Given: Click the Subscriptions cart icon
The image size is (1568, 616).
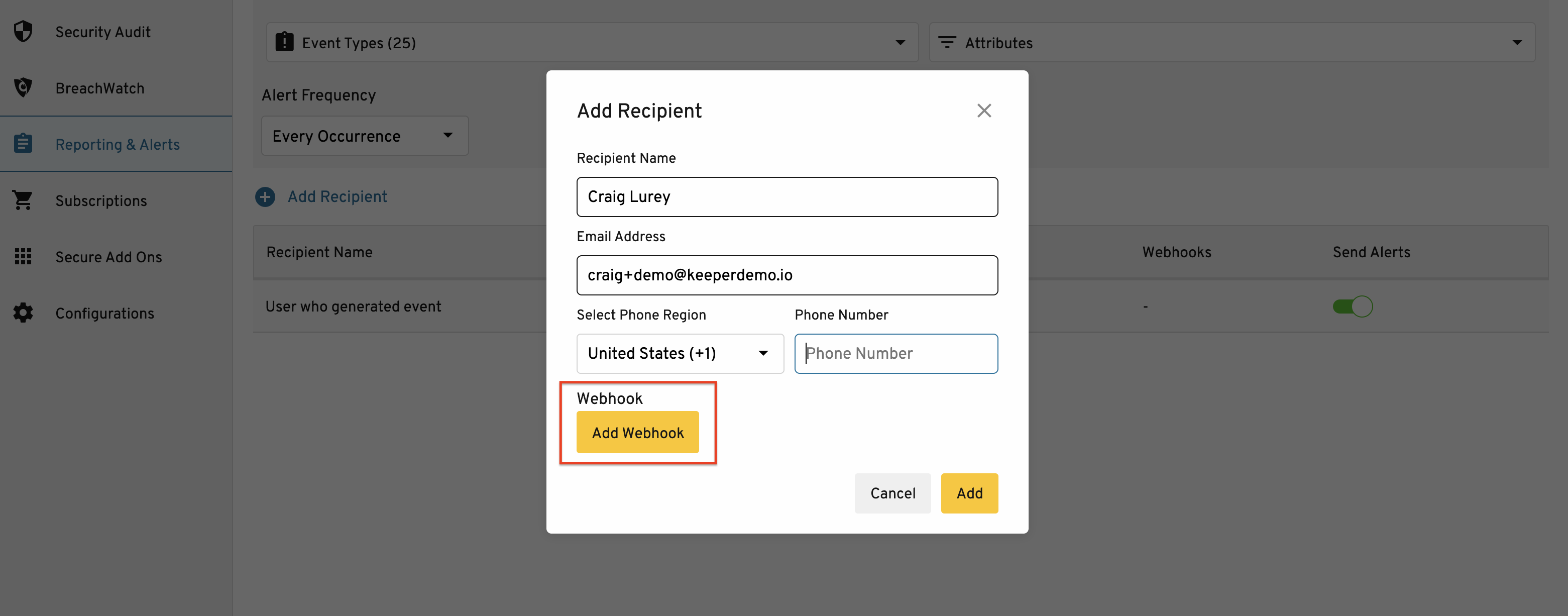Looking at the screenshot, I should 23,199.
